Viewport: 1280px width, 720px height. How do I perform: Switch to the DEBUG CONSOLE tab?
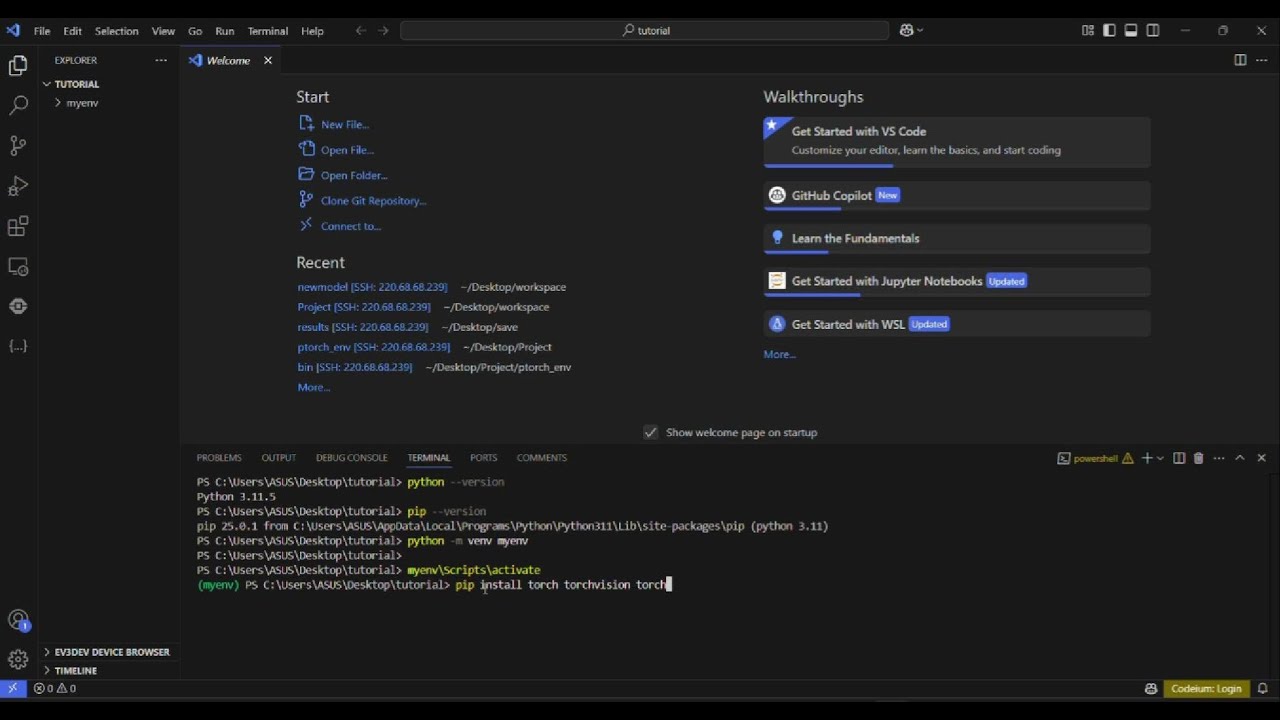pos(351,458)
